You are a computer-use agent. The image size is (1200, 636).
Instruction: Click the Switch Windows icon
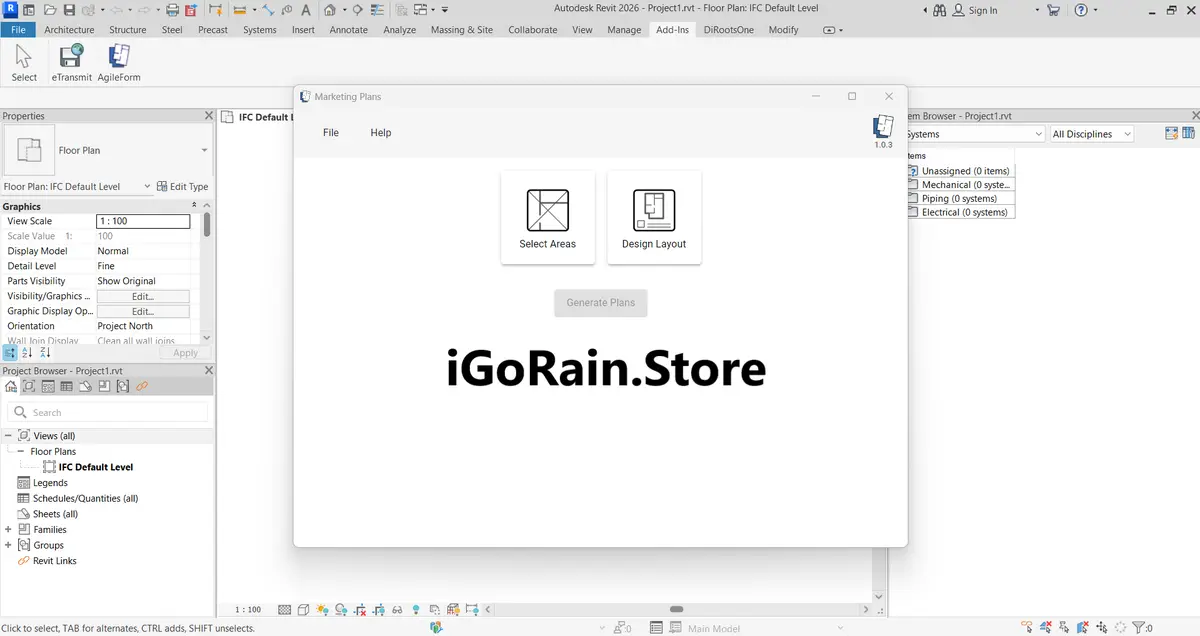(x=421, y=10)
